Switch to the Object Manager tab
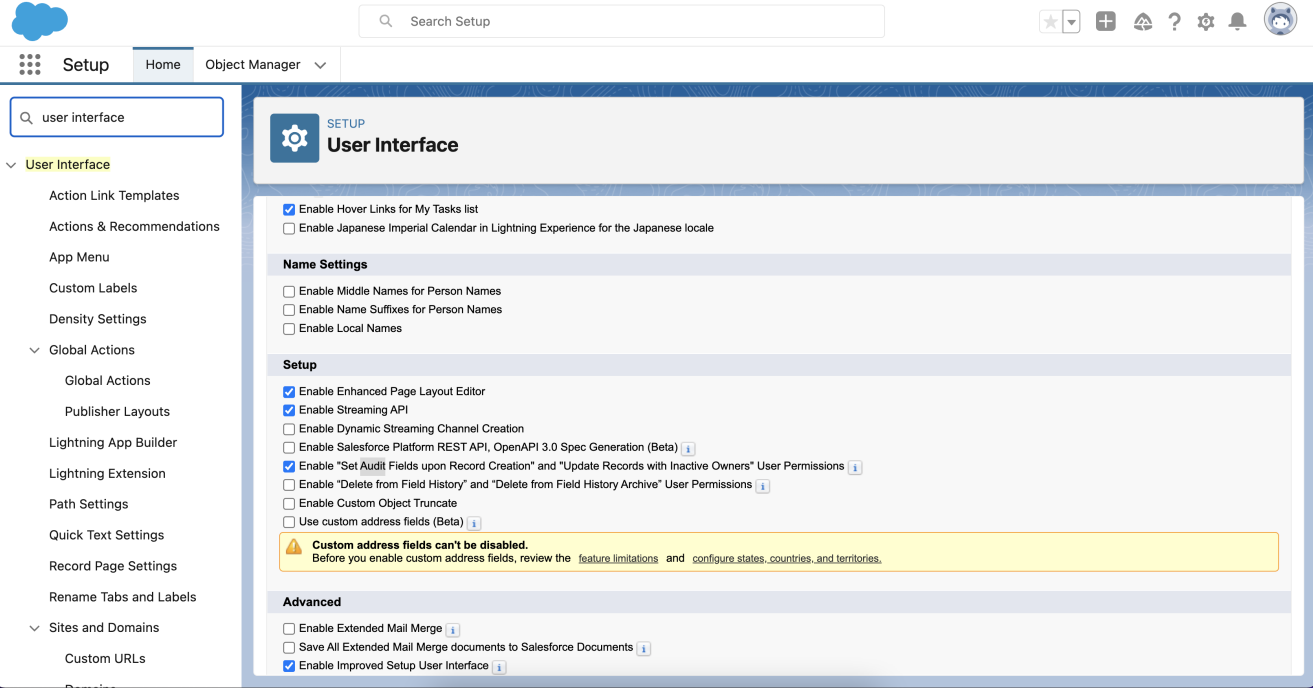Viewport: 1313px width, 688px height. pyautogui.click(x=253, y=64)
